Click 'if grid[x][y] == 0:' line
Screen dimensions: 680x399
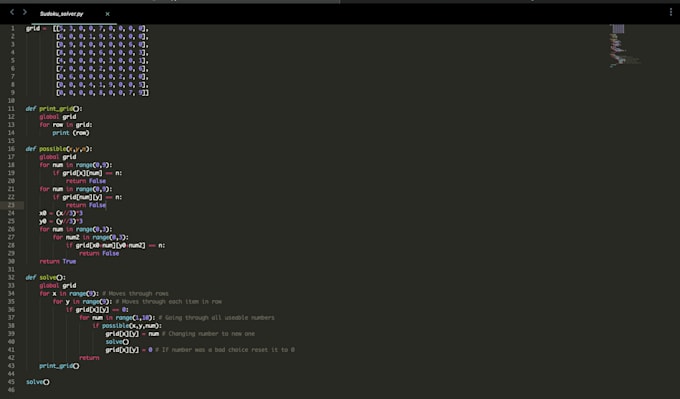(97, 310)
